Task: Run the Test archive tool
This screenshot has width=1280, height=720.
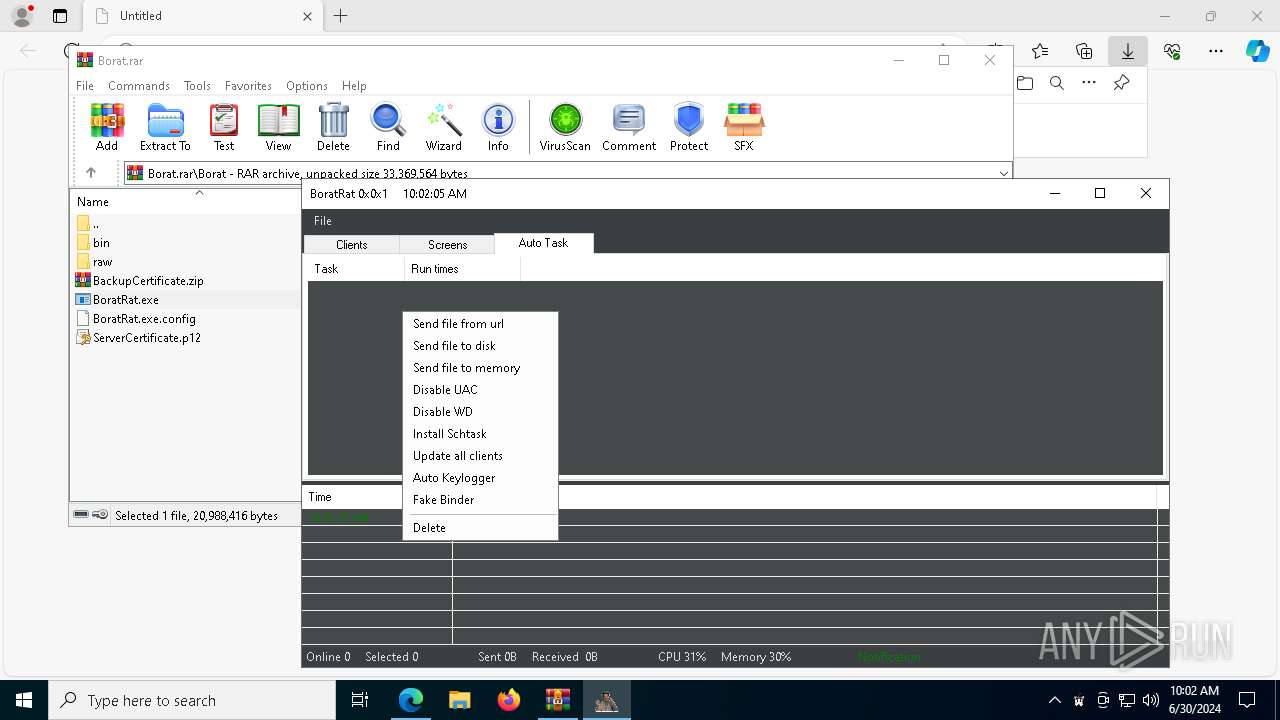Action: tap(224, 127)
